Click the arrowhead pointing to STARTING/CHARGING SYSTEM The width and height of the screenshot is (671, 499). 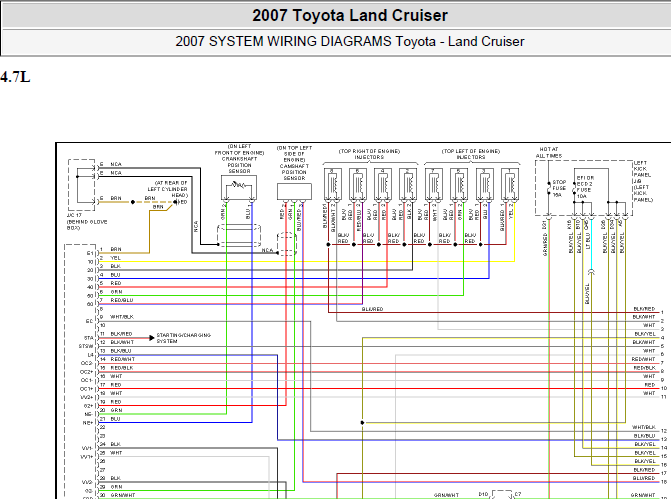152,338
